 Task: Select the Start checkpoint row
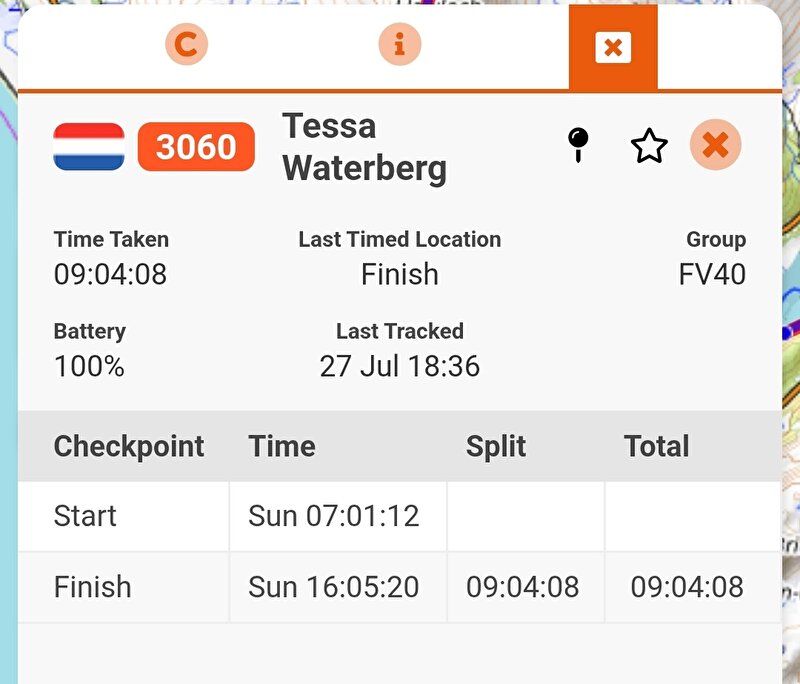coord(399,516)
